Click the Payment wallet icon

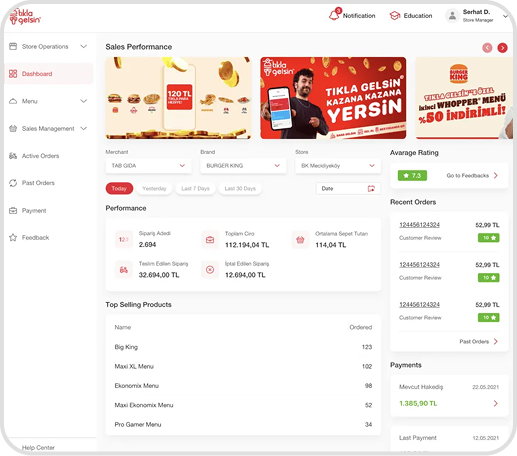tap(13, 211)
